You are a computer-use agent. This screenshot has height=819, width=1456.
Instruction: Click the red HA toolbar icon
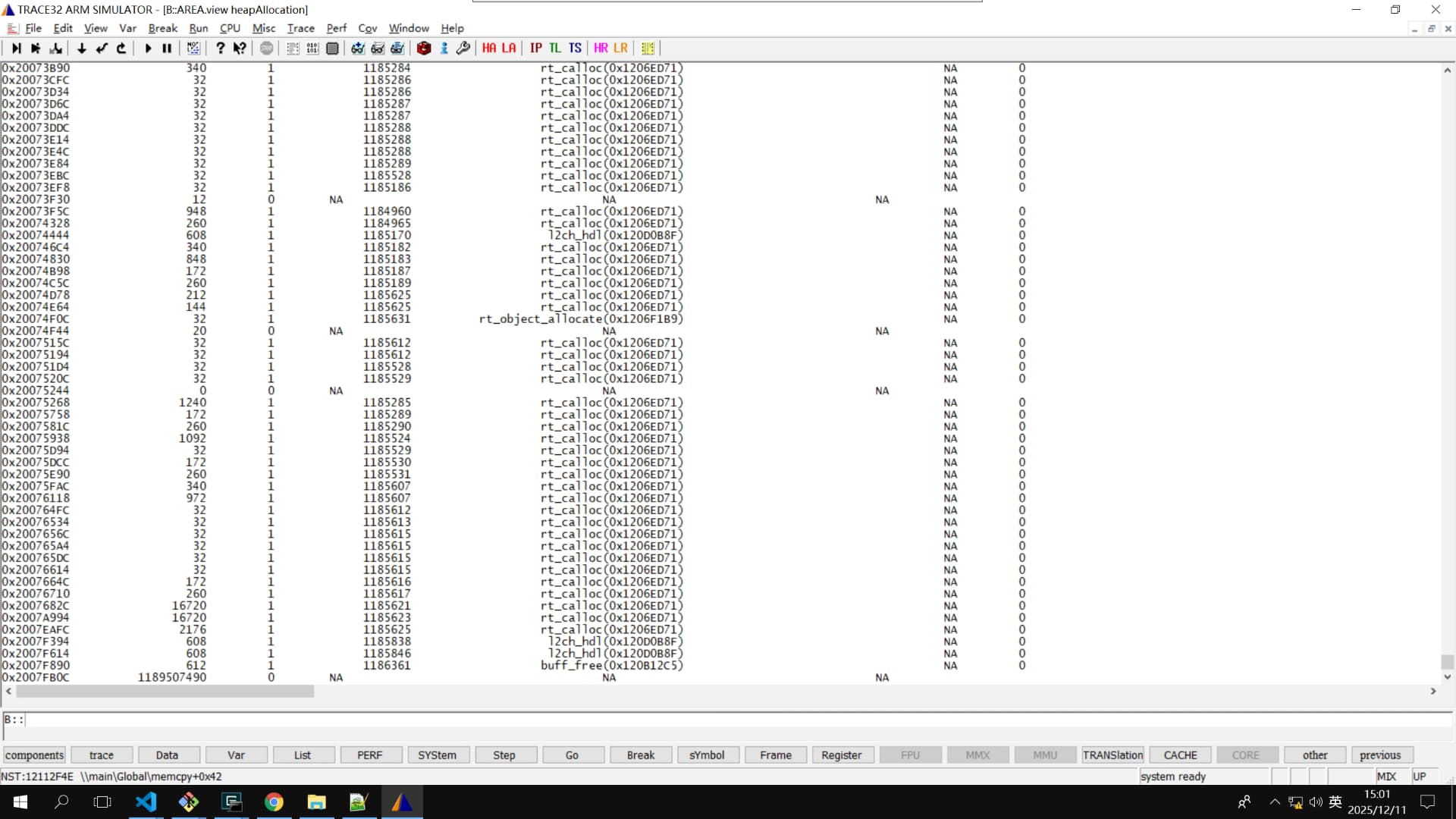(x=489, y=48)
